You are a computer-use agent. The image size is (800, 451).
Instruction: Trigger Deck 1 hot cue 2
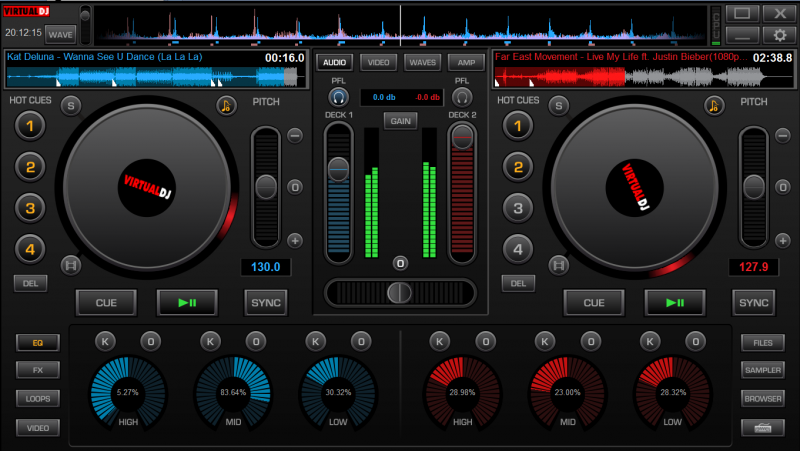tap(30, 167)
